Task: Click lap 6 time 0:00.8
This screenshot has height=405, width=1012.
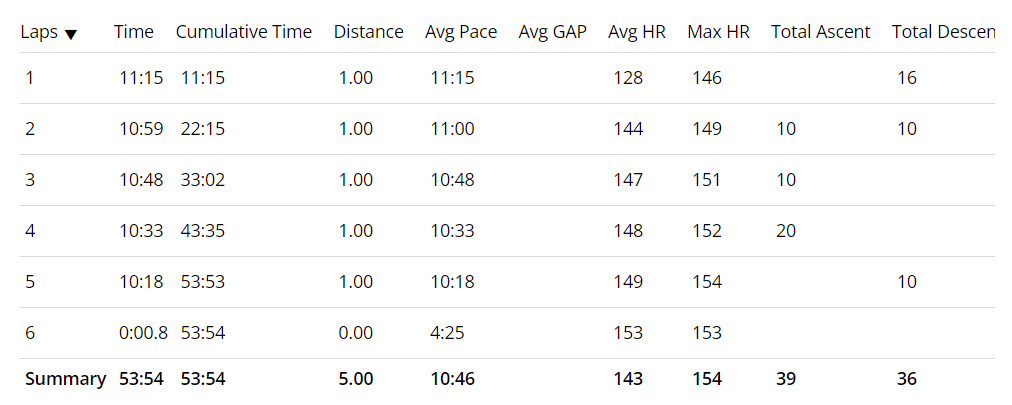Action: 143,333
